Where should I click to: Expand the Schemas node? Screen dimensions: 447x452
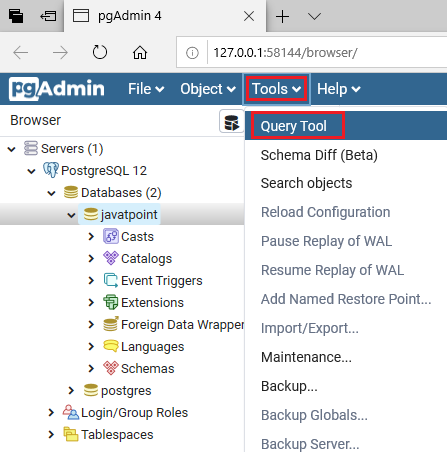(91, 368)
